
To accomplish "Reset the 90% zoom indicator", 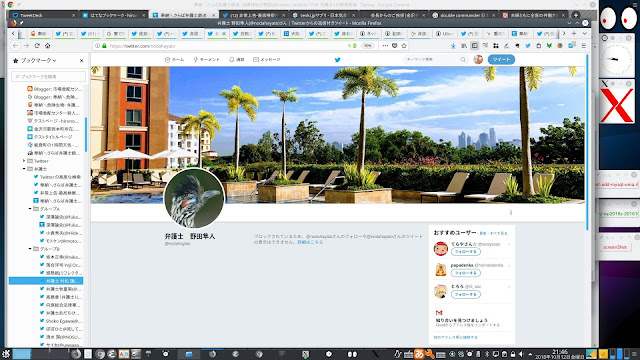I will [x=368, y=46].
